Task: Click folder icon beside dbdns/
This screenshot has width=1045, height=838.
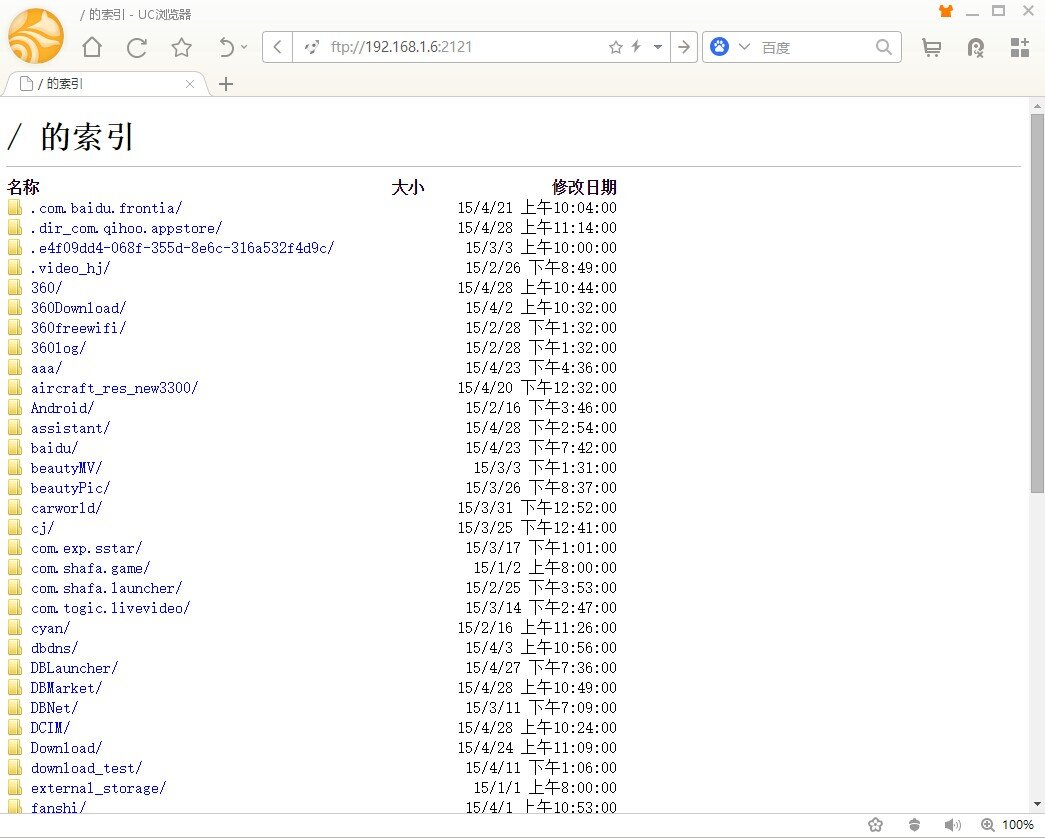Action: pyautogui.click(x=15, y=647)
